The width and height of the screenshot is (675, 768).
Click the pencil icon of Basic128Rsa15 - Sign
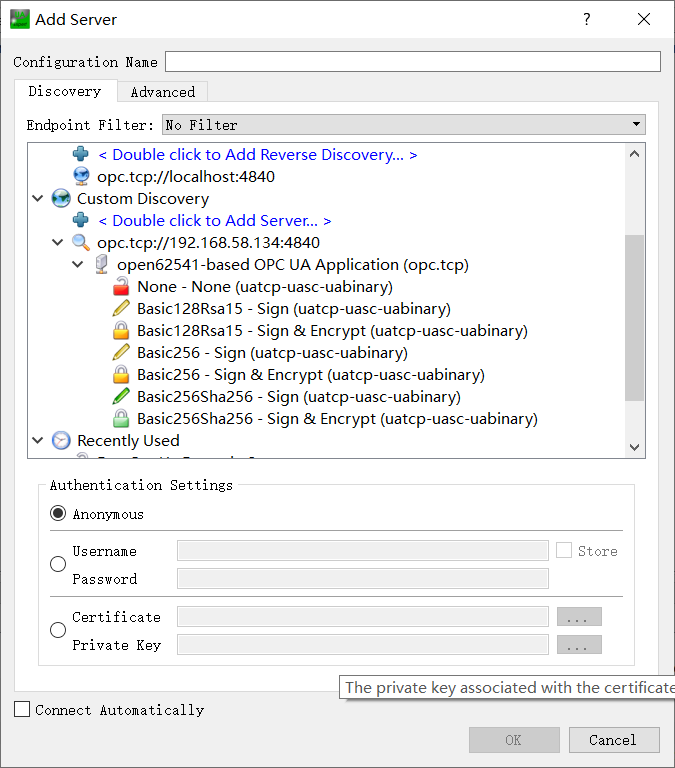click(x=121, y=308)
